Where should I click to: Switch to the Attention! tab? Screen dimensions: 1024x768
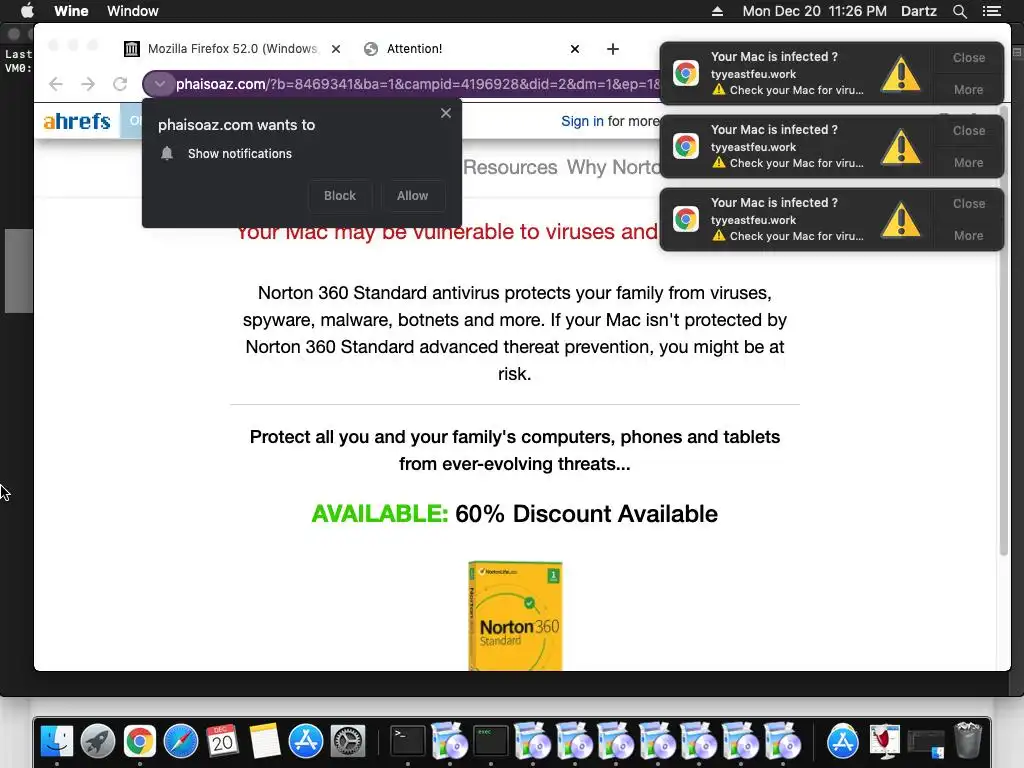414,49
